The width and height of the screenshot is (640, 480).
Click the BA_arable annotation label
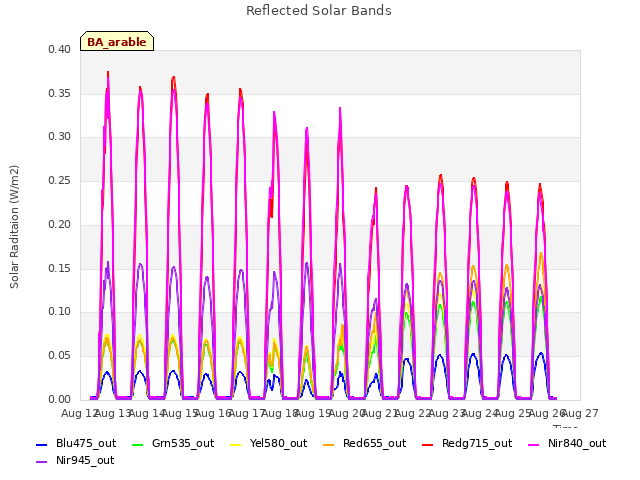pos(117,42)
